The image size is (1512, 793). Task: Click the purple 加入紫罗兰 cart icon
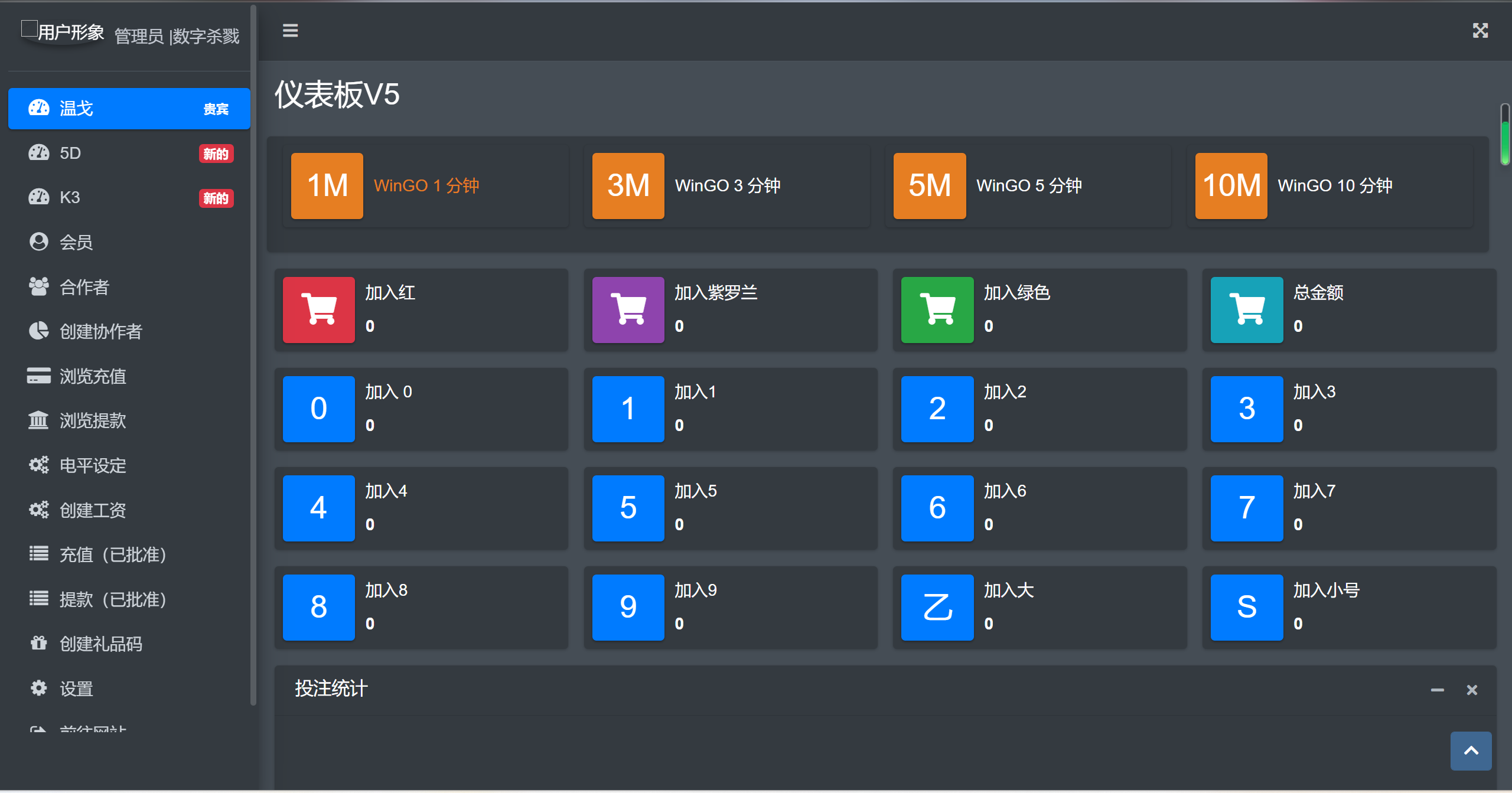coord(628,309)
